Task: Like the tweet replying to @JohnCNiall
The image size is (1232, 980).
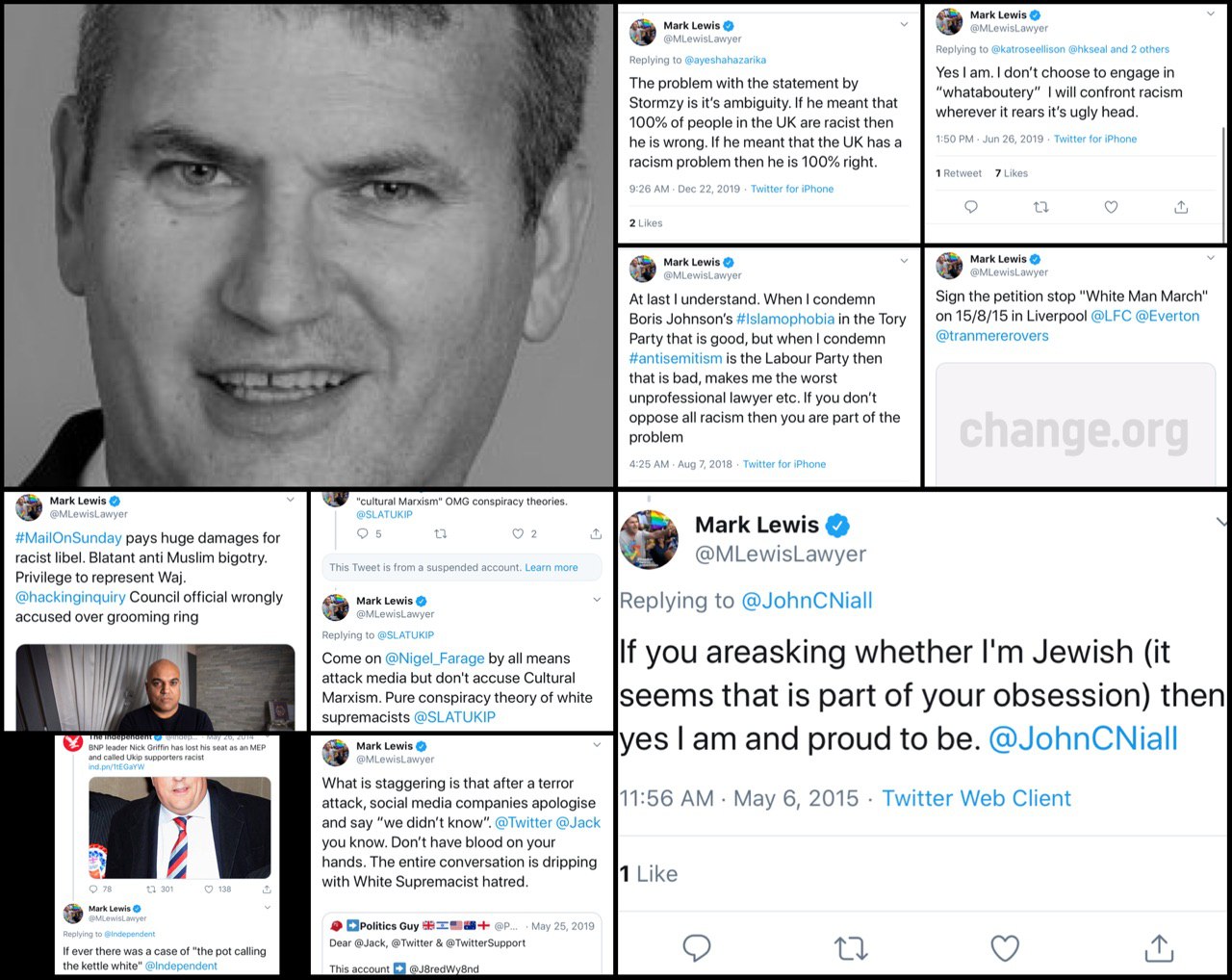Action: [1005, 948]
